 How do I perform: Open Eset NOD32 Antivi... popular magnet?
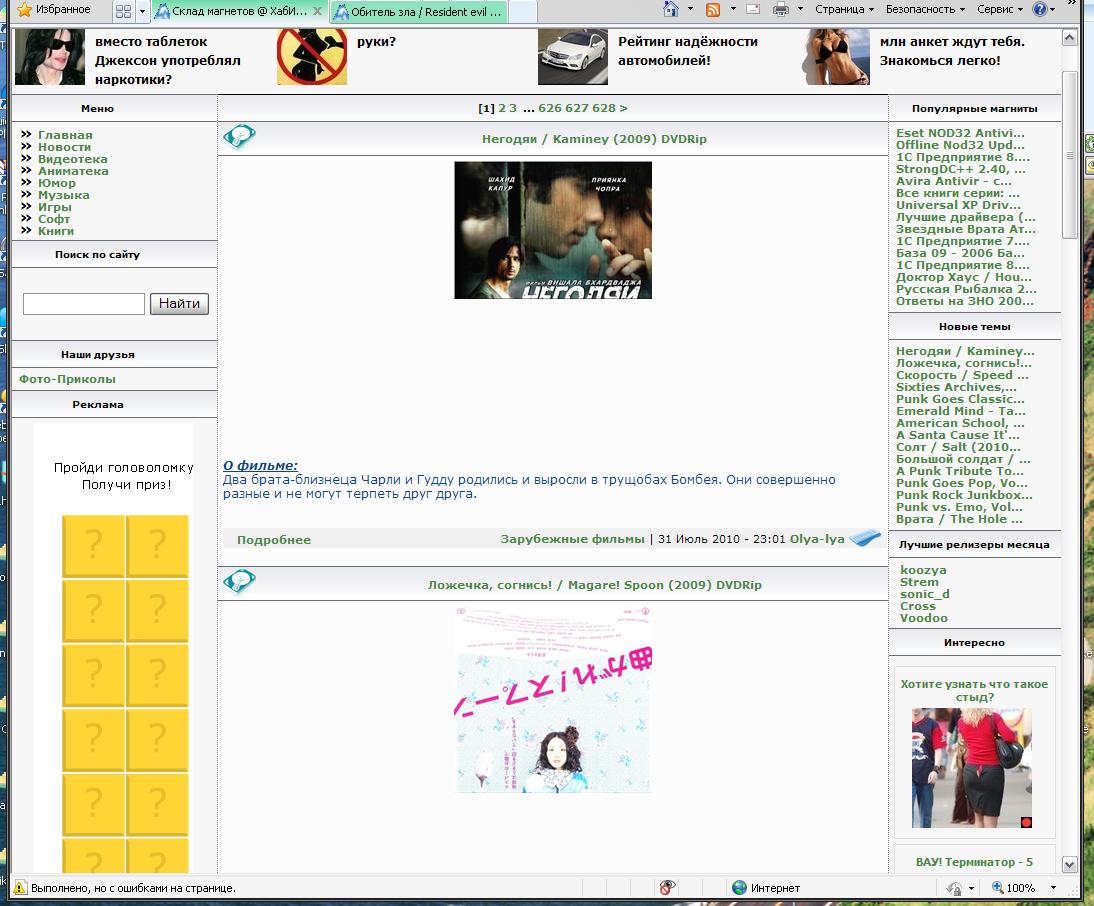click(960, 133)
